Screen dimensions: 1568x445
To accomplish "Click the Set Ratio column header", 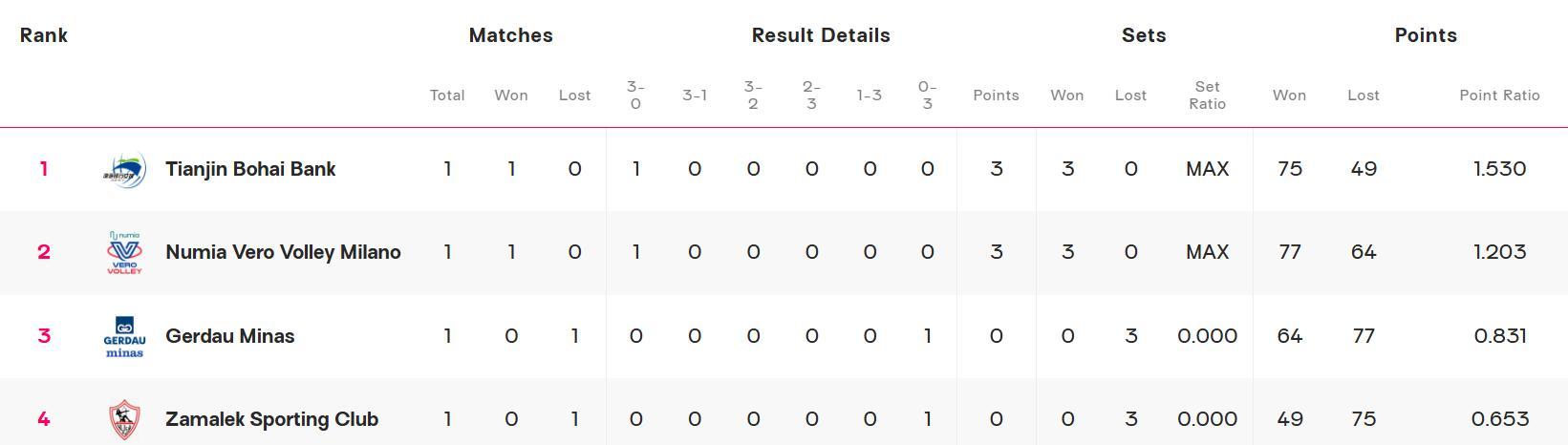I will [x=1207, y=95].
